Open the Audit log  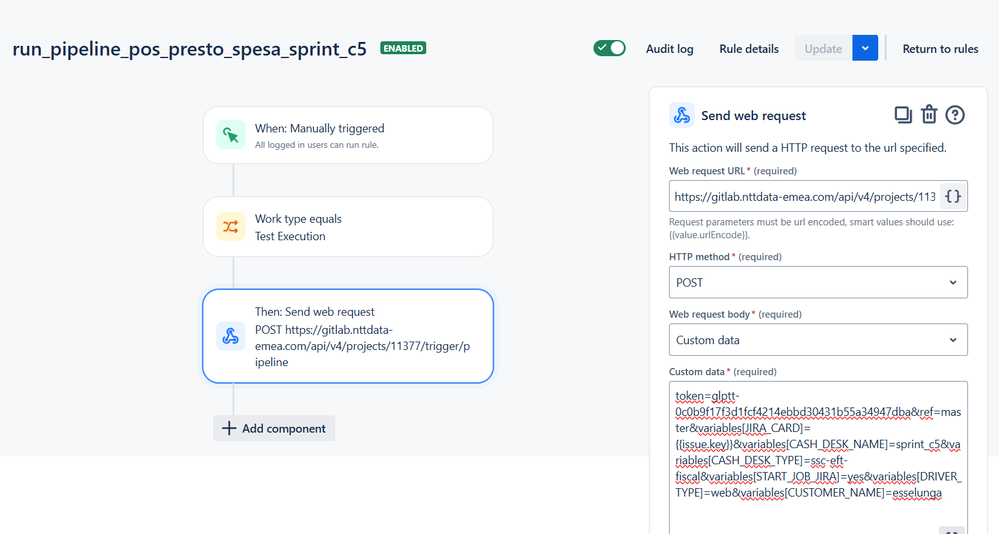[x=670, y=49]
